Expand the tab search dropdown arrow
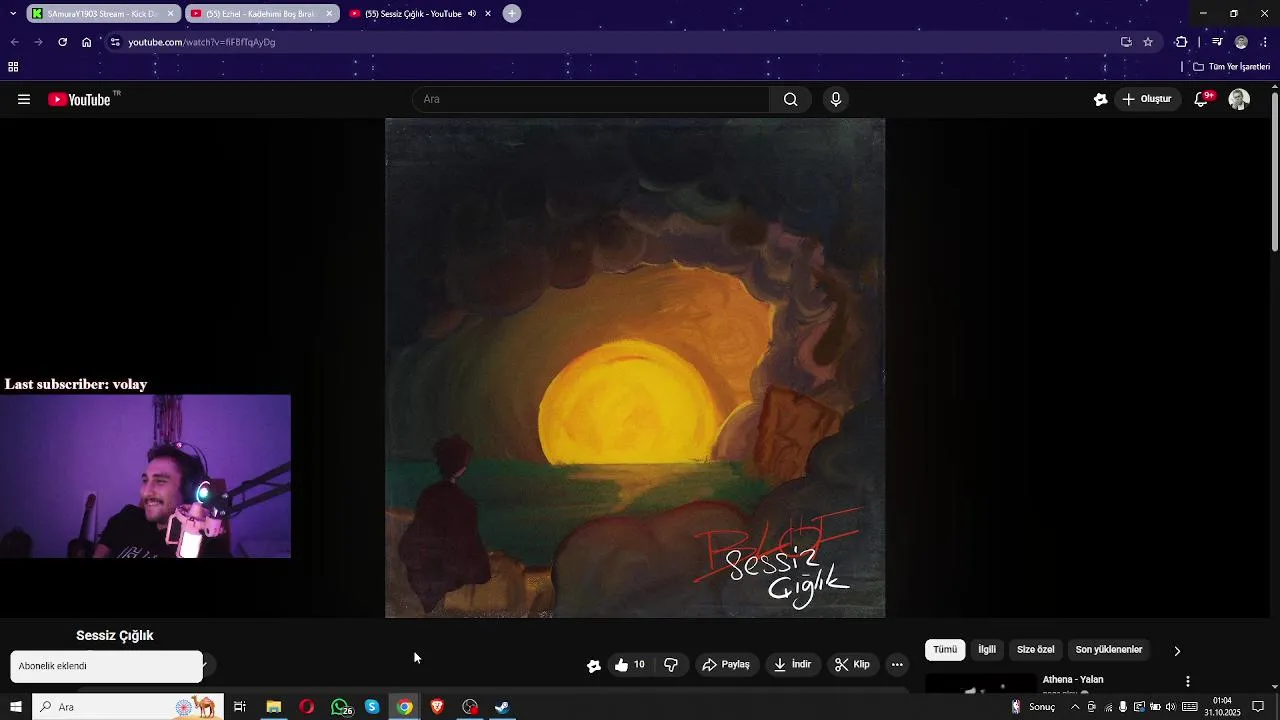This screenshot has height=720, width=1280. pyautogui.click(x=12, y=13)
